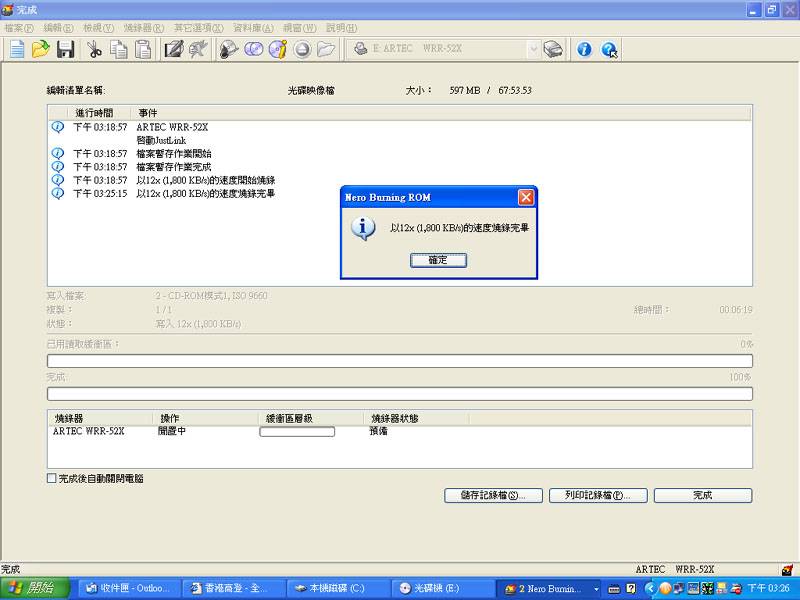800x600 pixels.
Task: Click the 操作 column header
Action: coord(206,419)
